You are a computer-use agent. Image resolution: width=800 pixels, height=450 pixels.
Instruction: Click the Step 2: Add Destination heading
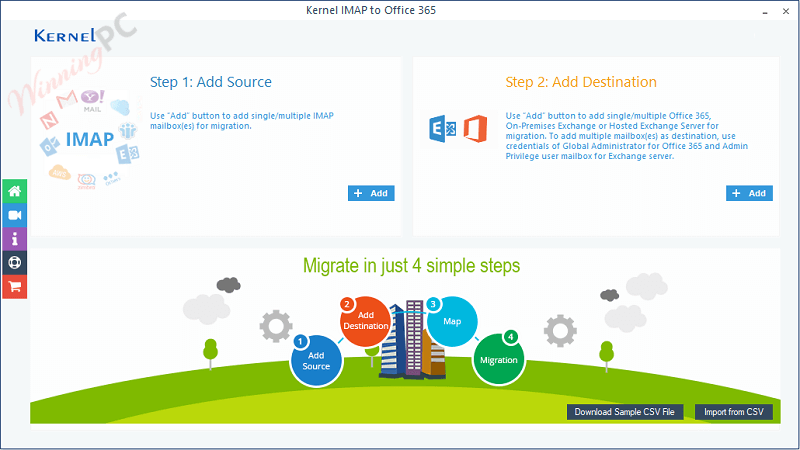pyautogui.click(x=581, y=82)
